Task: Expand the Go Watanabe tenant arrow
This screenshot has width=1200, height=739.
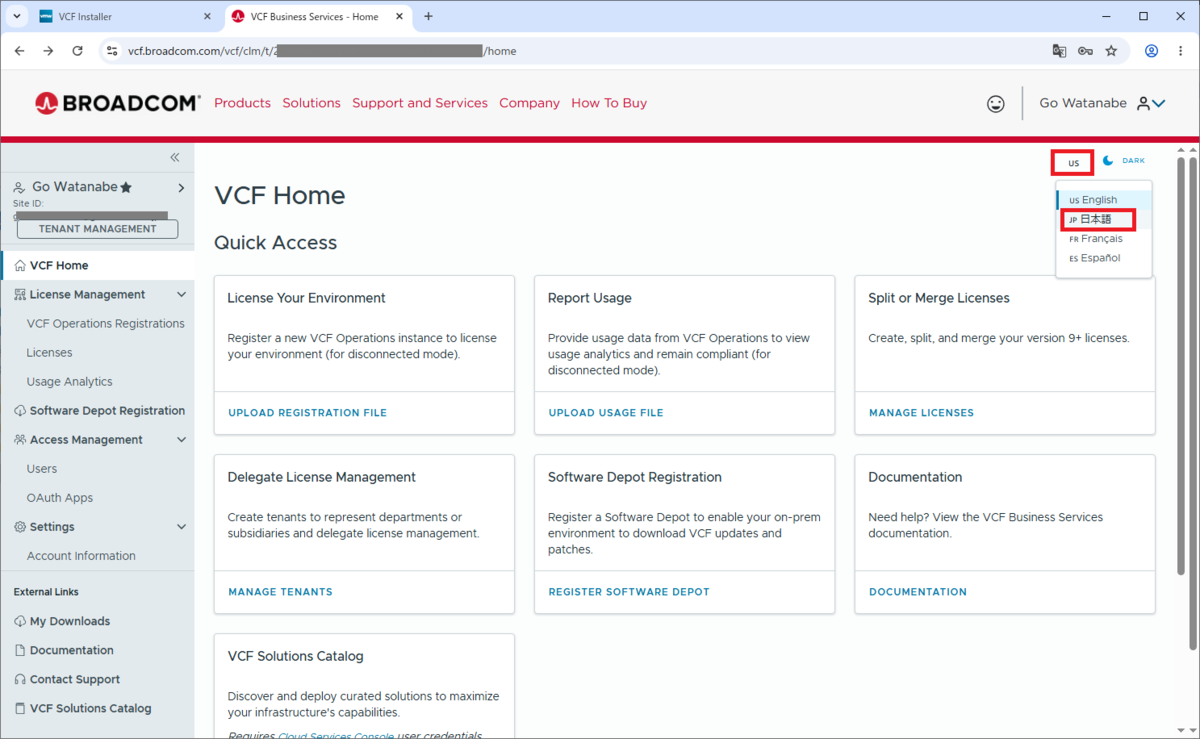Action: (181, 188)
